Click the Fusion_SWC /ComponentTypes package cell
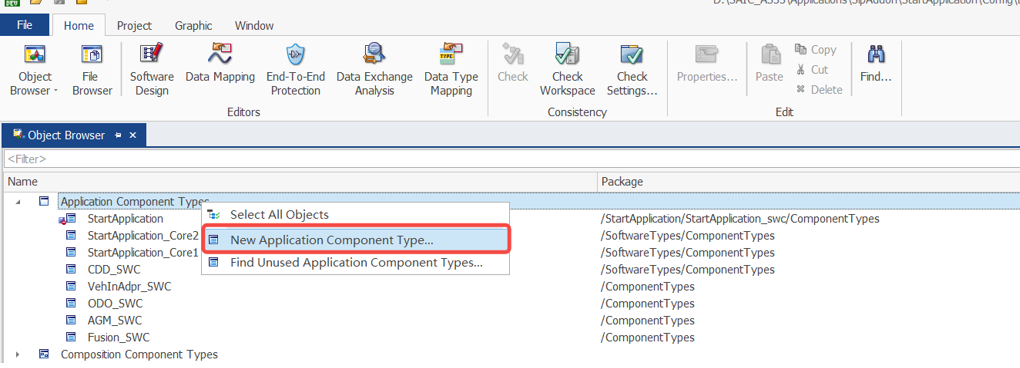 647,337
